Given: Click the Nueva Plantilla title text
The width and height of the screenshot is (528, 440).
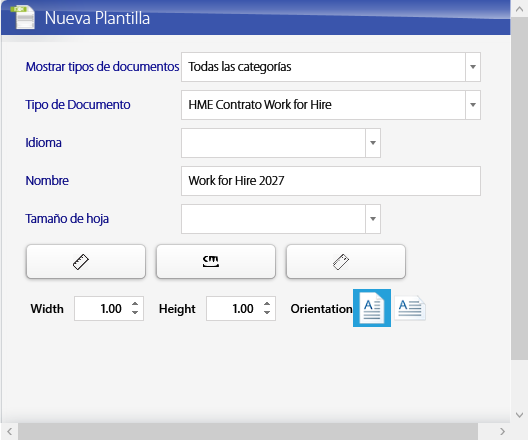Looking at the screenshot, I should (97, 18).
